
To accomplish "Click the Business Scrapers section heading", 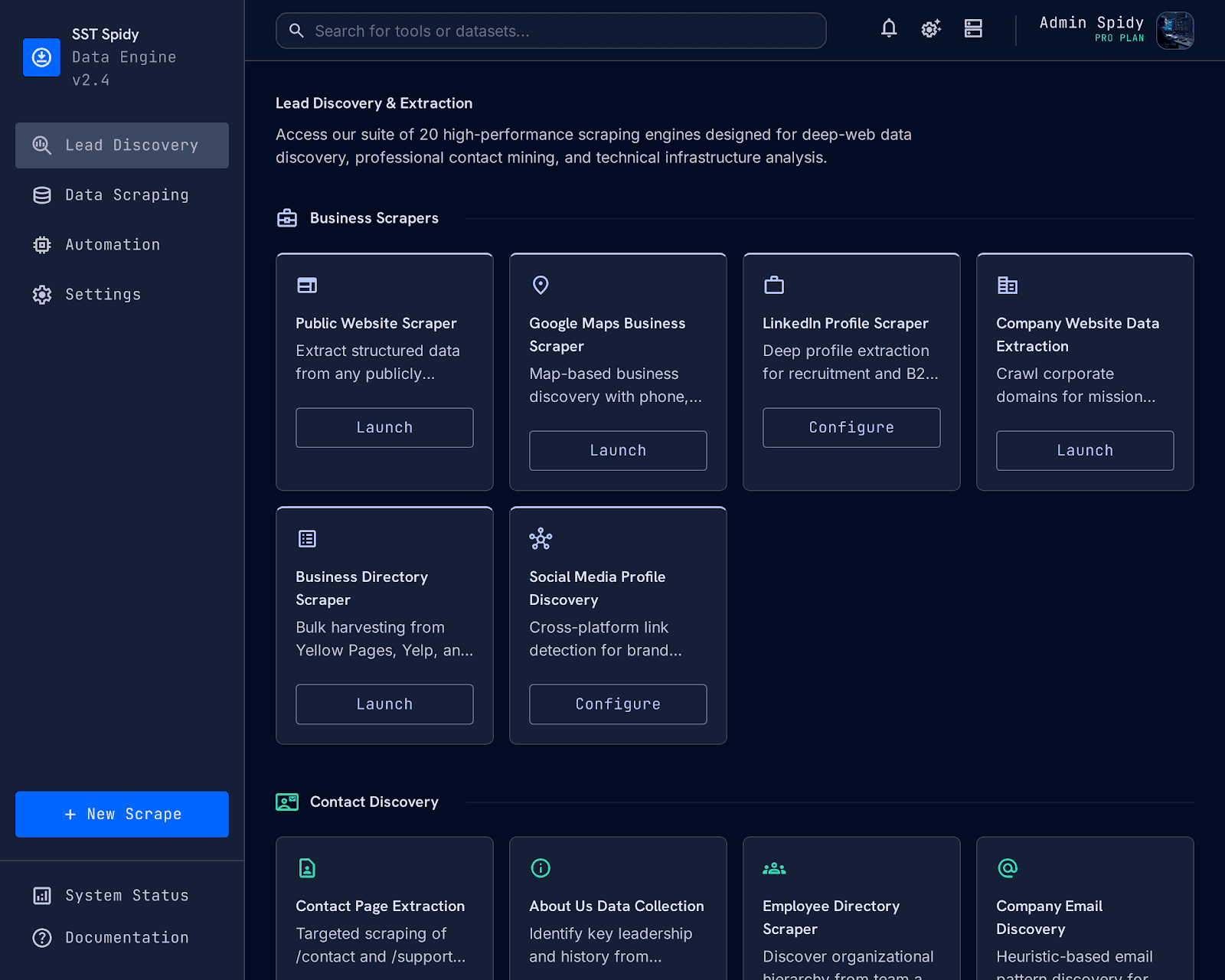I will click(x=374, y=219).
